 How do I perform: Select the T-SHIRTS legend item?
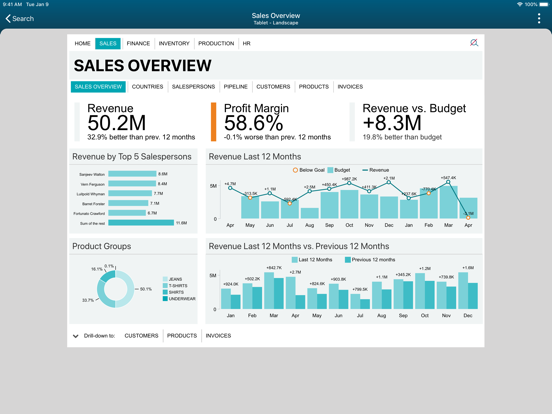[x=175, y=286]
